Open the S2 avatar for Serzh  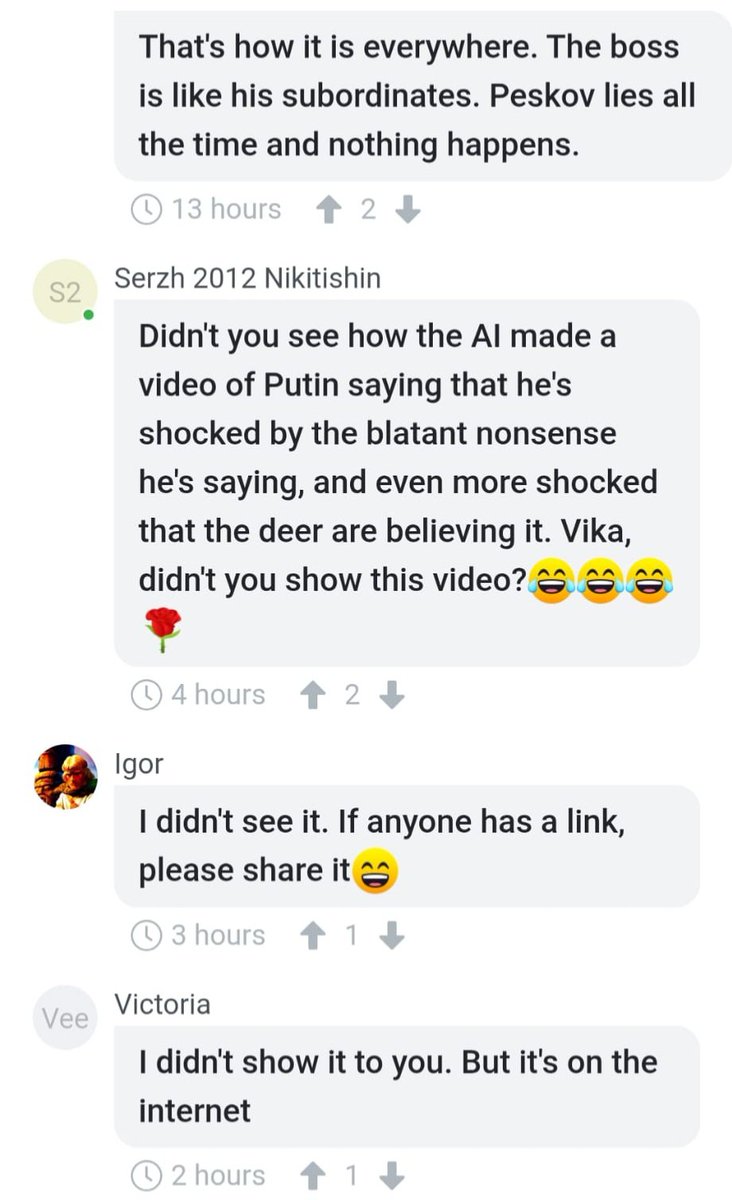tap(64, 292)
